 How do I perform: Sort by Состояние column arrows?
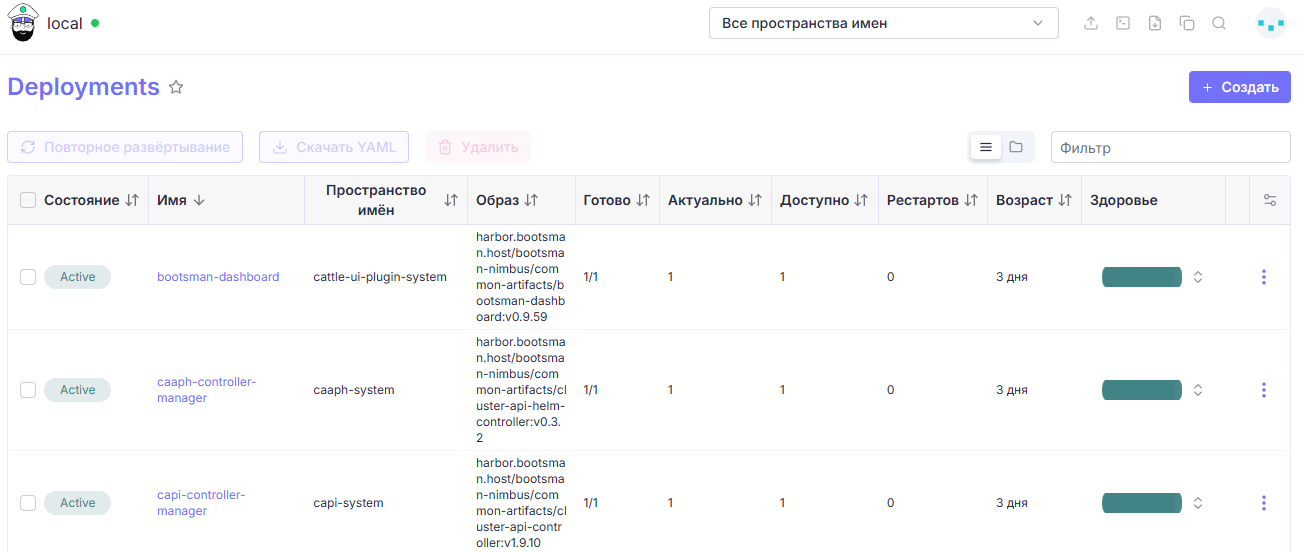[132, 200]
